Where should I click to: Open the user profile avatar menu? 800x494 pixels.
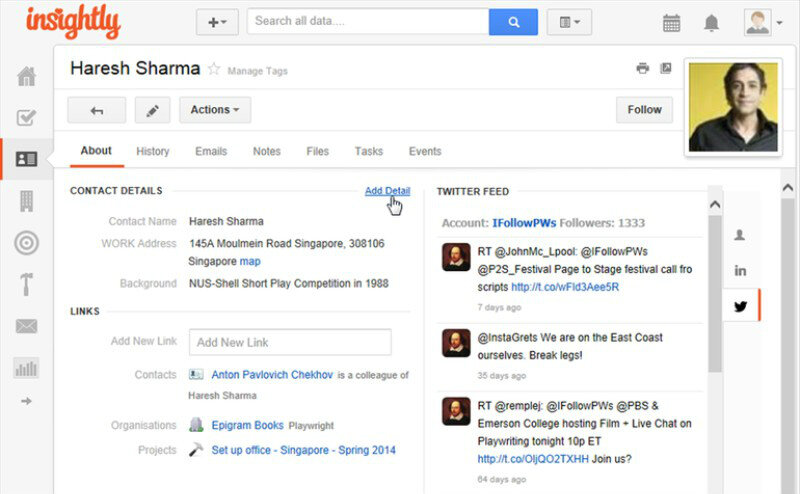763,22
